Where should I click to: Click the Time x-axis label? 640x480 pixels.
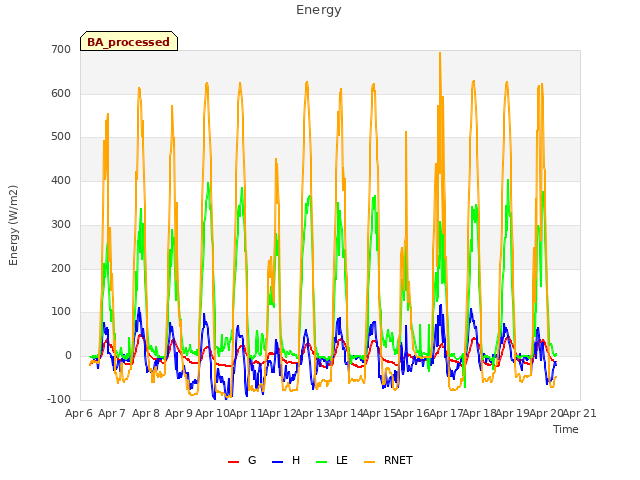pos(566,429)
